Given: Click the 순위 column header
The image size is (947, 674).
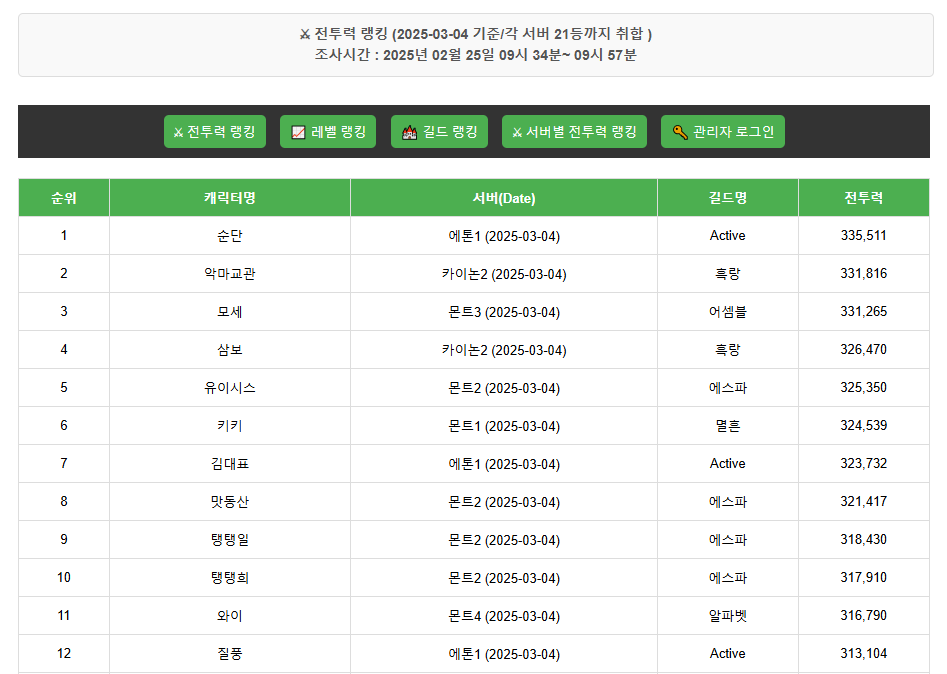Looking at the screenshot, I should click(x=64, y=198).
